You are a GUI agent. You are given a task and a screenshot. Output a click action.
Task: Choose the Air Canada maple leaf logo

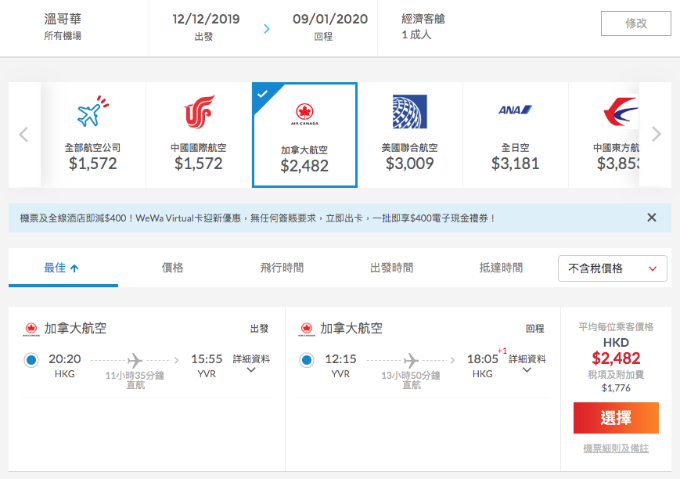click(304, 114)
